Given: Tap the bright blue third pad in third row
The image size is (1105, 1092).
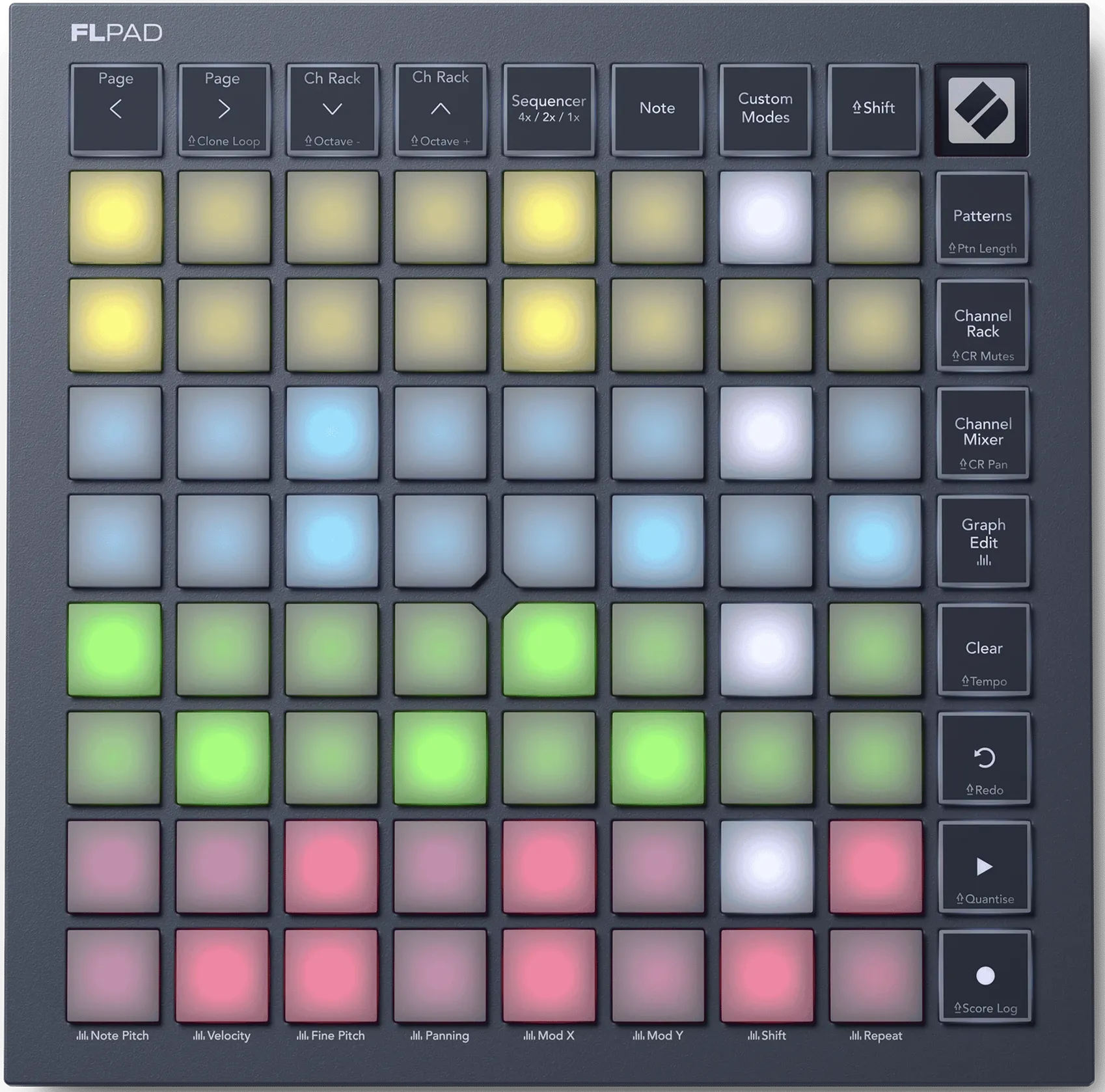Looking at the screenshot, I should (x=332, y=433).
